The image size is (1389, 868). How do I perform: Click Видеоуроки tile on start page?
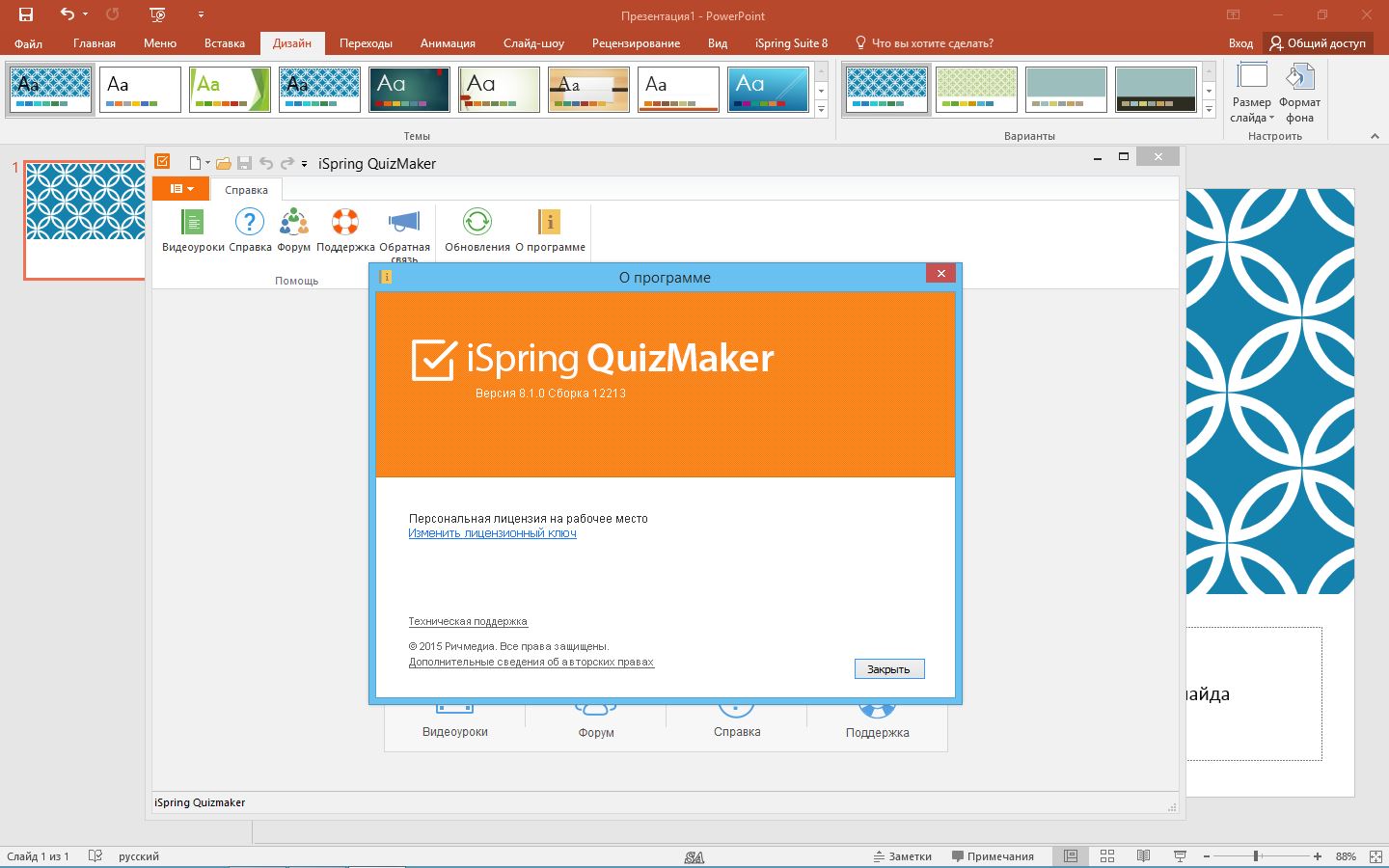(x=455, y=726)
